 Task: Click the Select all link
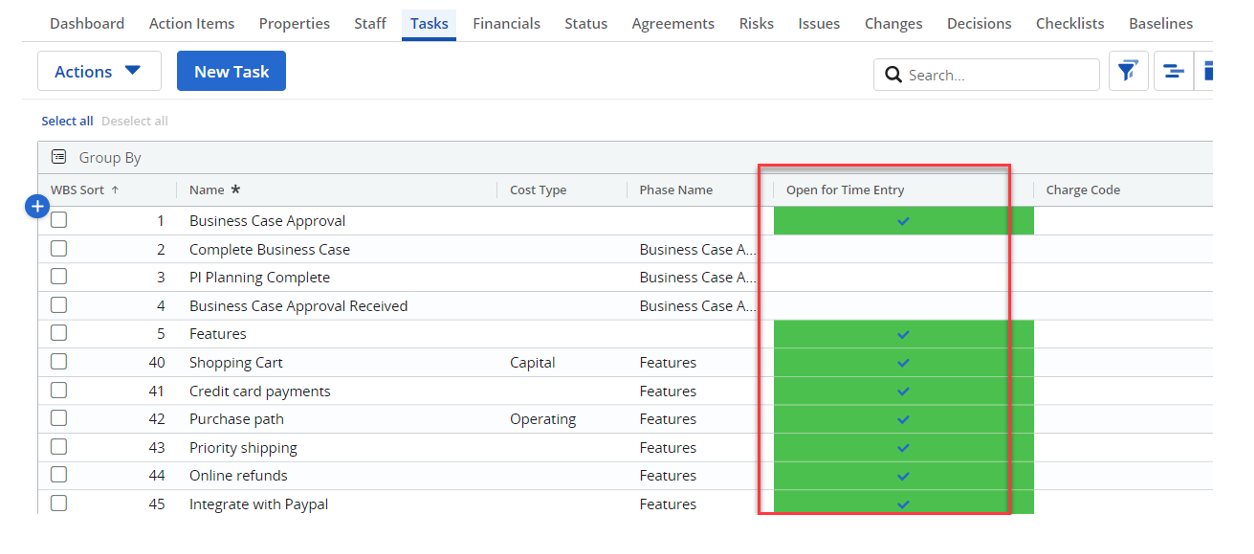pyautogui.click(x=67, y=121)
